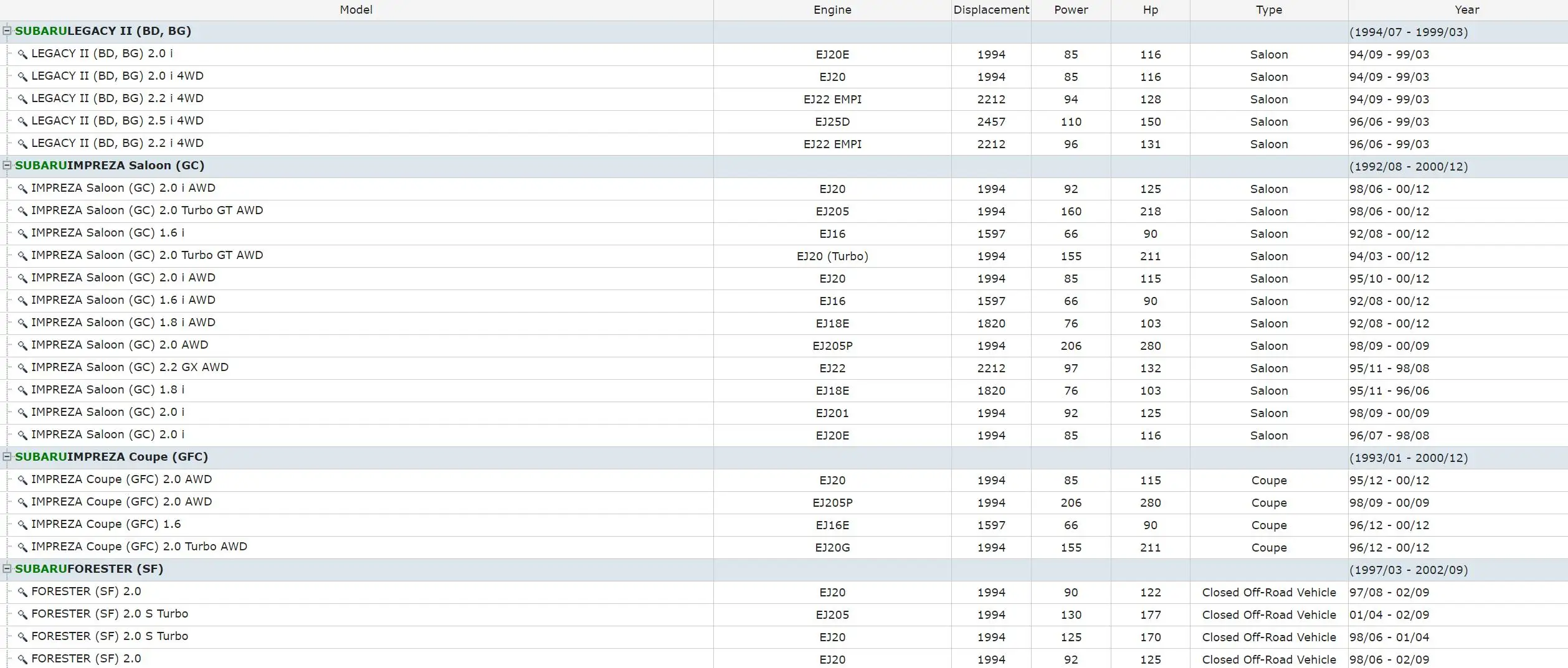Select model name LEGACY II (BD, BG) 2.5 i 4WD
This screenshot has width=1568, height=668.
(117, 121)
